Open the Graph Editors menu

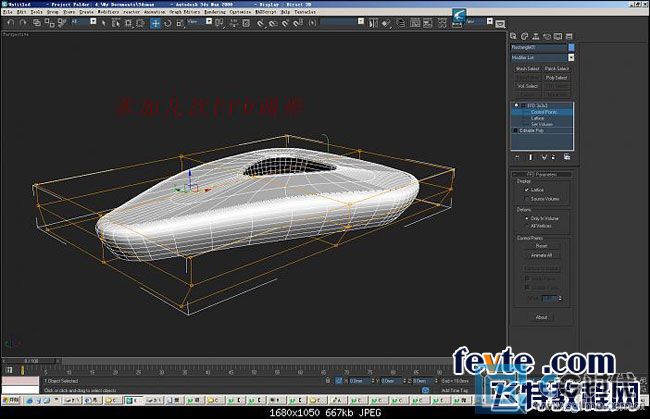(x=184, y=12)
